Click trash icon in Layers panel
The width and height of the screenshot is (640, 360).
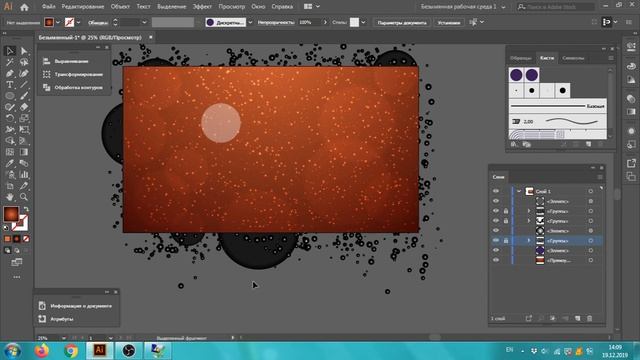click(589, 318)
